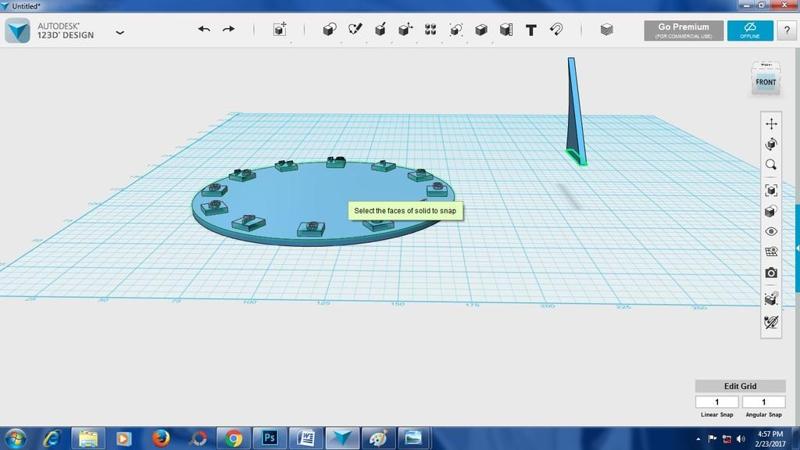Select the Text tool
Viewport: 800px width, 450px height.
coord(531,30)
